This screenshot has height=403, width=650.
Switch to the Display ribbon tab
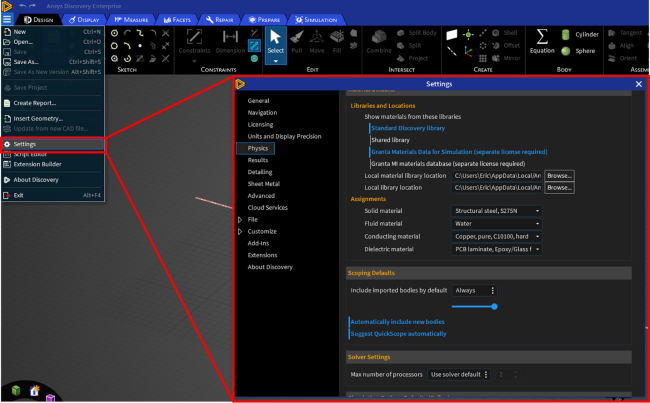tap(84, 19)
